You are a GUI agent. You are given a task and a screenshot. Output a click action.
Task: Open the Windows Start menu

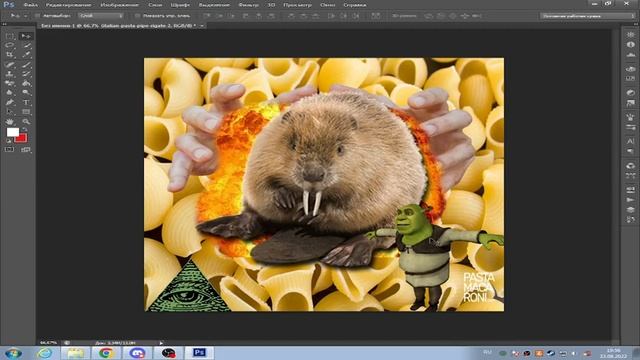[x=13, y=353]
